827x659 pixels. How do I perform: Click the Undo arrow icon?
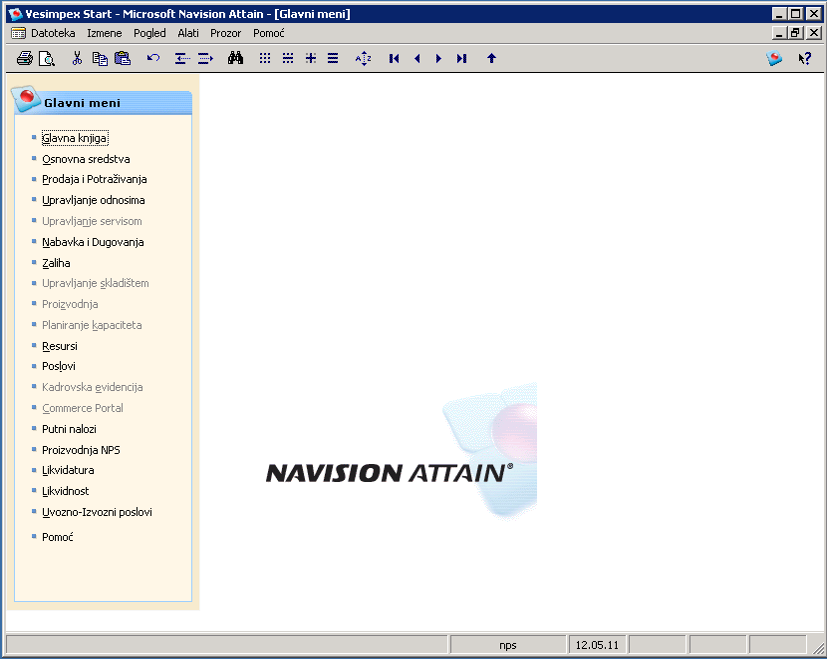153,58
